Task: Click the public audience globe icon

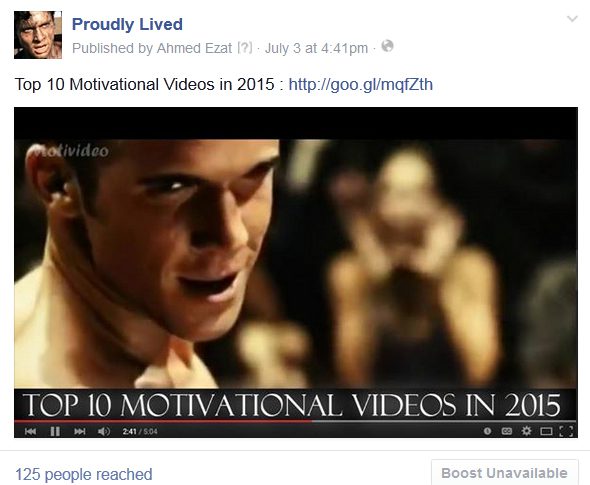Action: (x=388, y=46)
